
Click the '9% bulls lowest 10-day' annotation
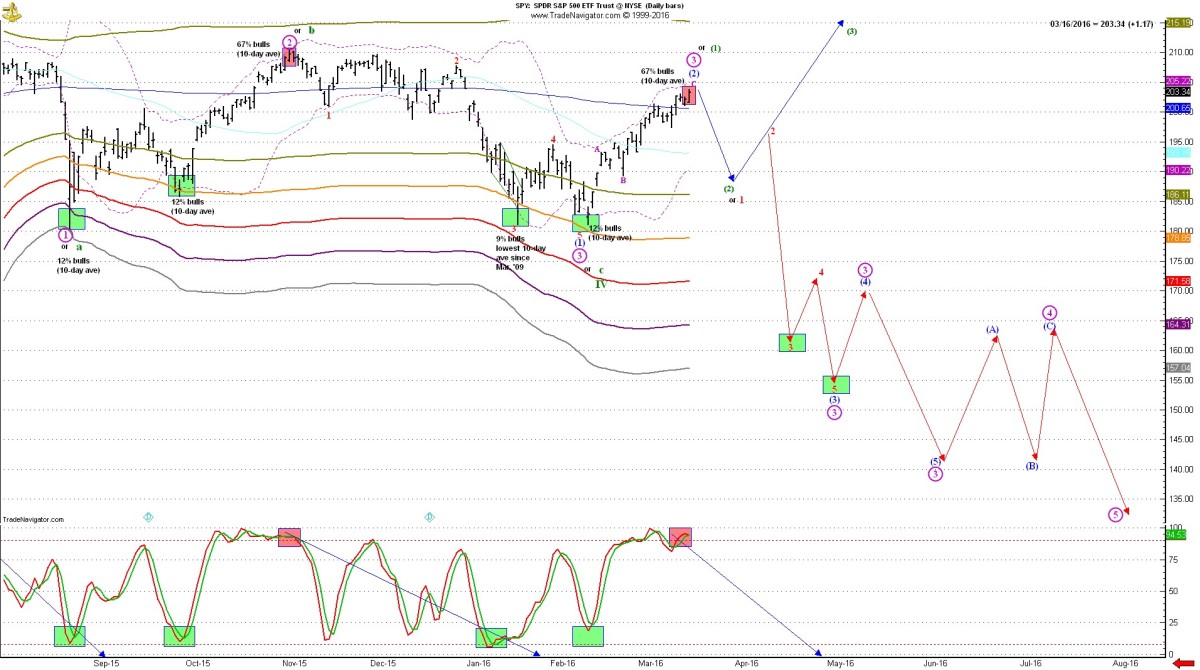[521, 253]
